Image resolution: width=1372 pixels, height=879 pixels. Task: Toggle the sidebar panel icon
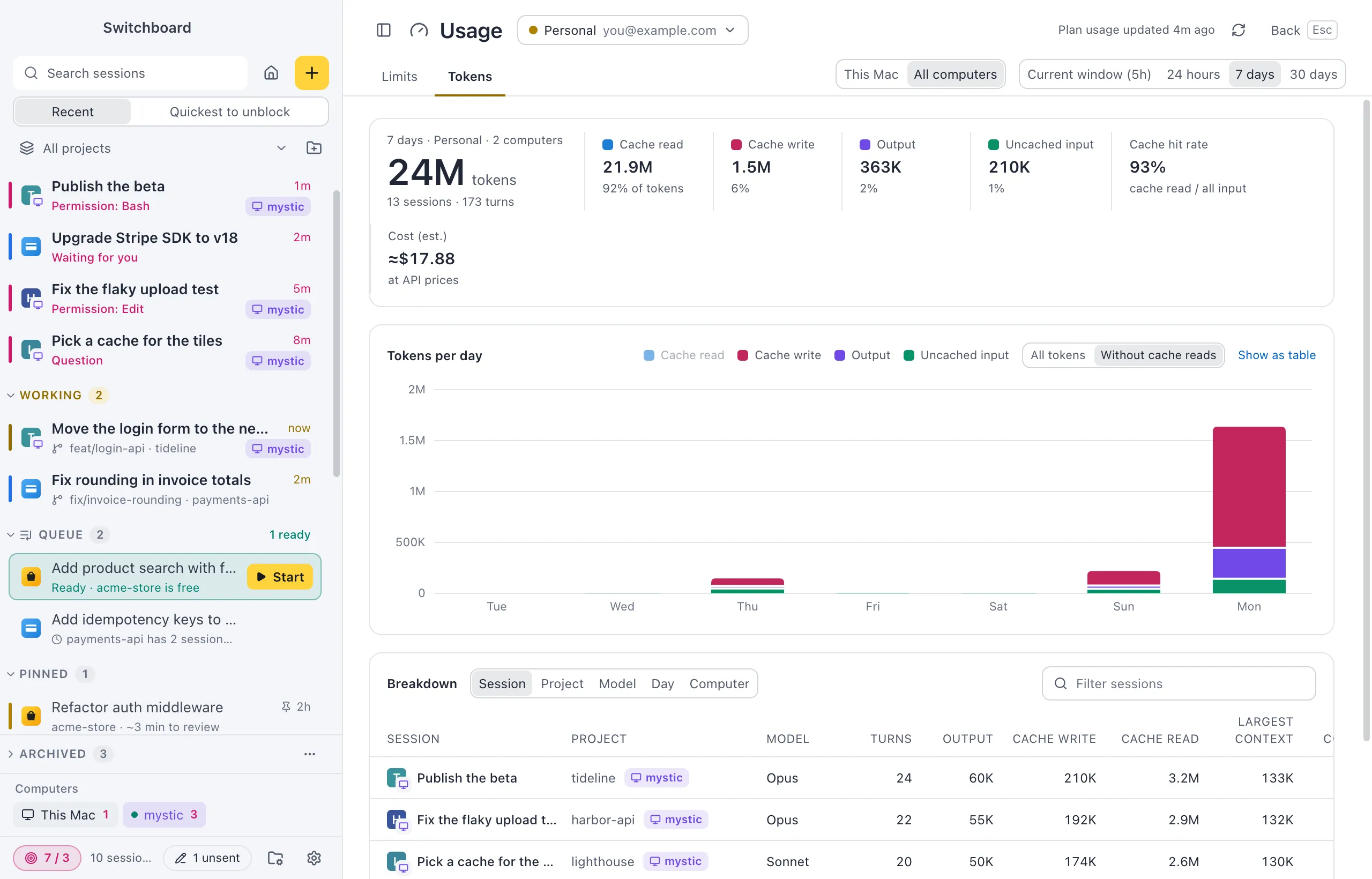coord(384,29)
